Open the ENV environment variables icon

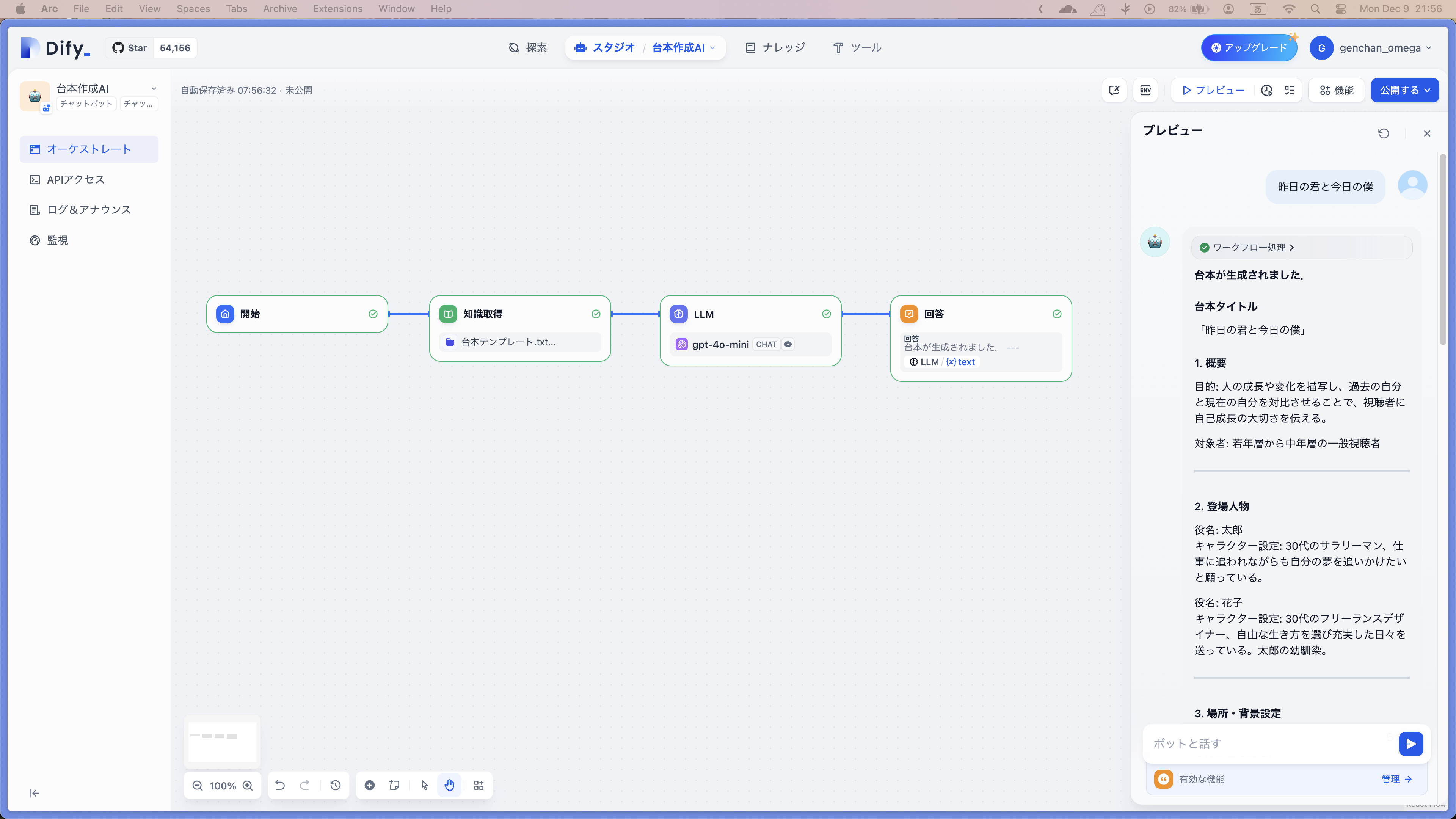[x=1146, y=91]
